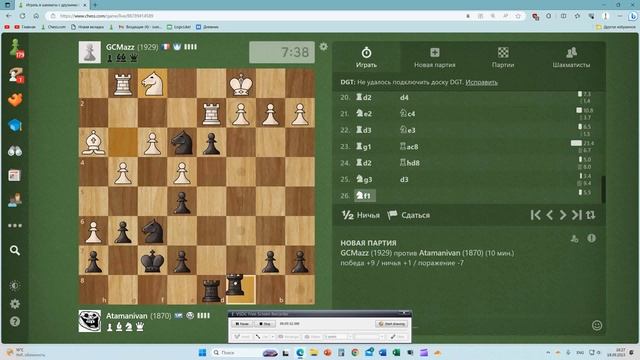Offer a draw with the Ничья button
The image size is (640, 360).
pyautogui.click(x=360, y=215)
